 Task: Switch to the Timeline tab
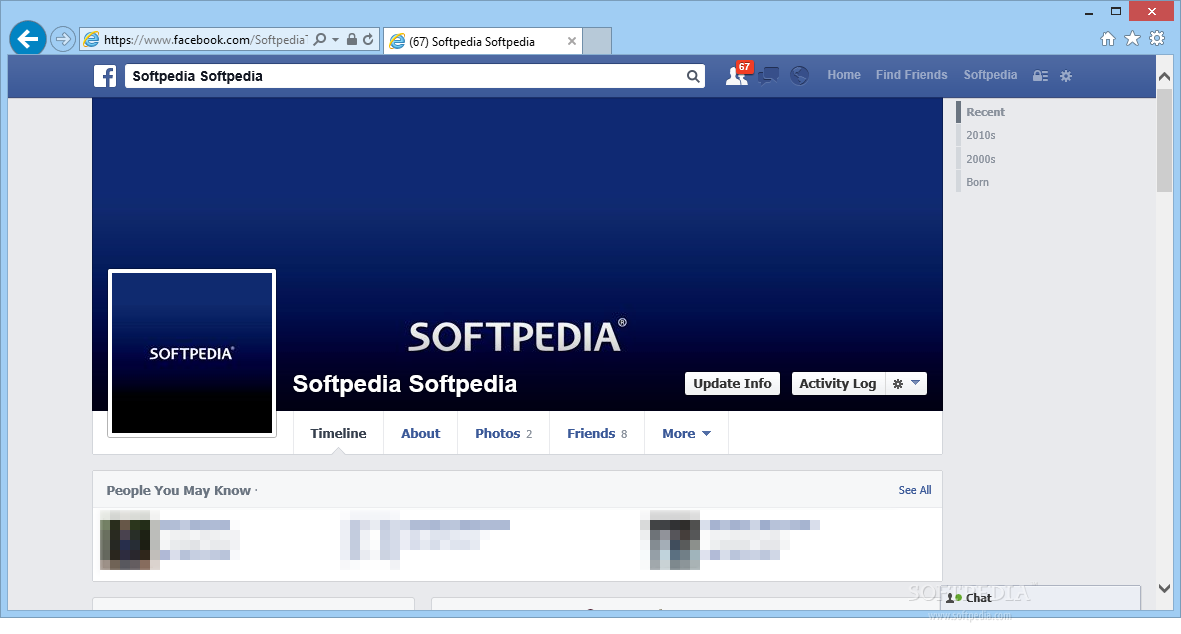338,434
